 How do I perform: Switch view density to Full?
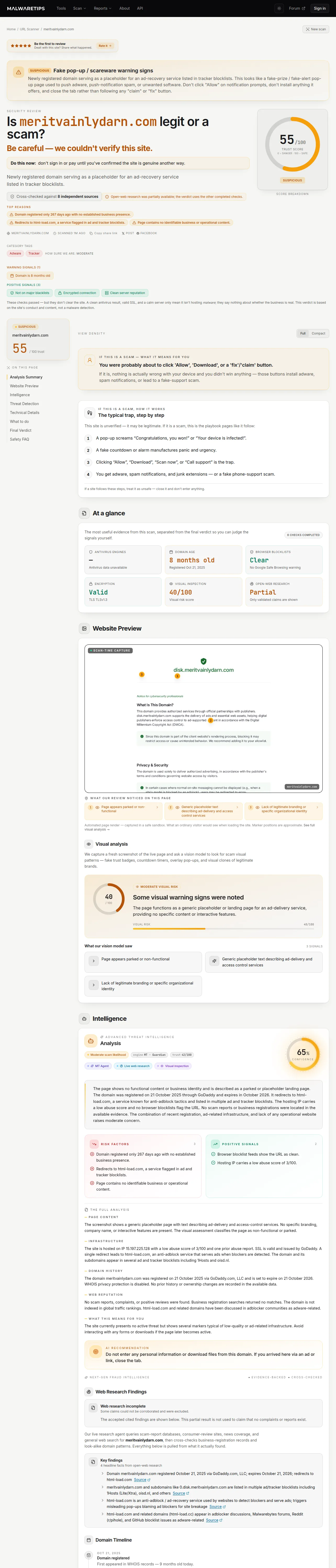303,333
